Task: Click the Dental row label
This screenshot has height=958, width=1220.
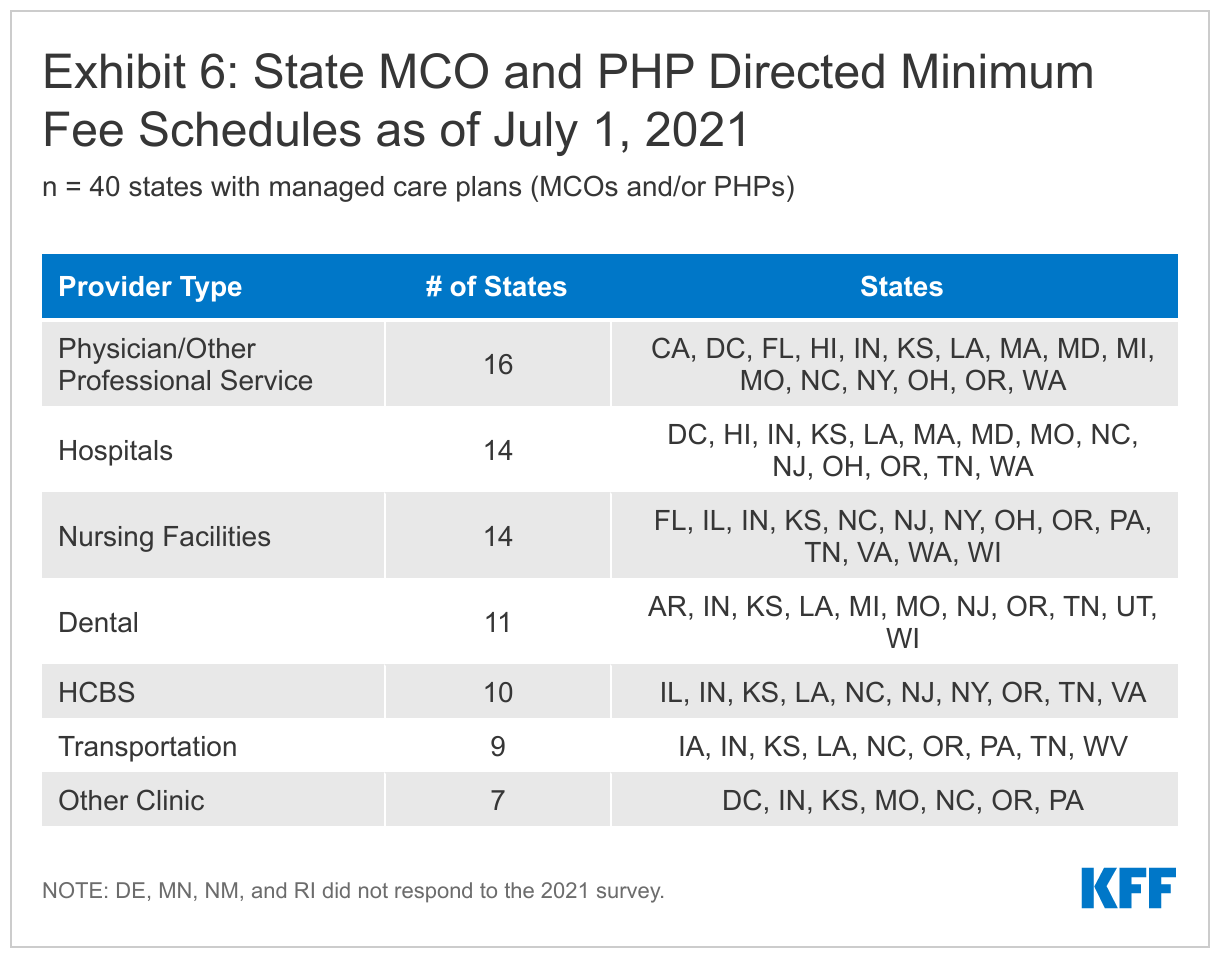Action: pyautogui.click(x=98, y=622)
